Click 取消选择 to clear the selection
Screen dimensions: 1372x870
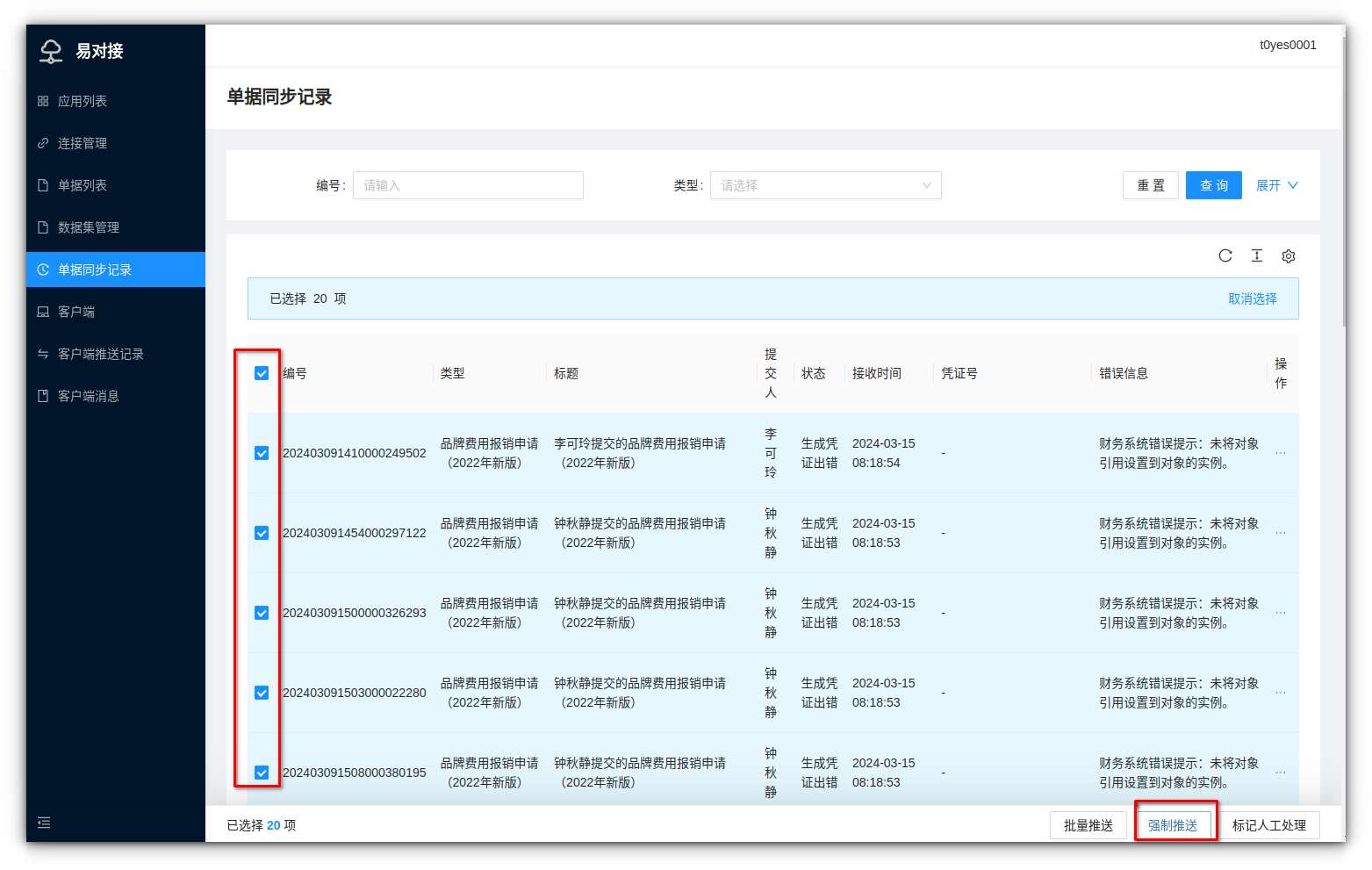1252,298
